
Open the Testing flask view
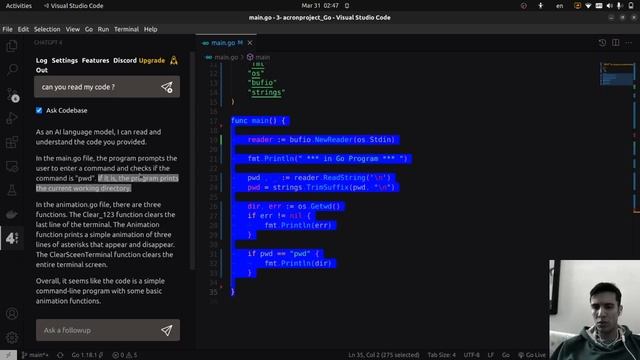(12, 190)
